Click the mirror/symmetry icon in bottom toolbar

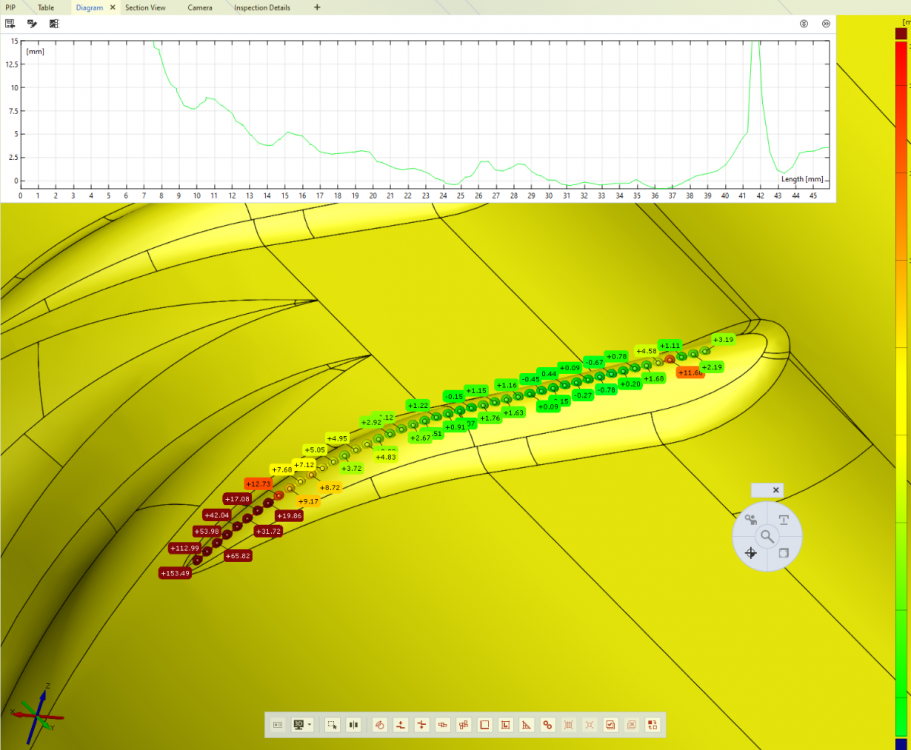click(x=353, y=724)
